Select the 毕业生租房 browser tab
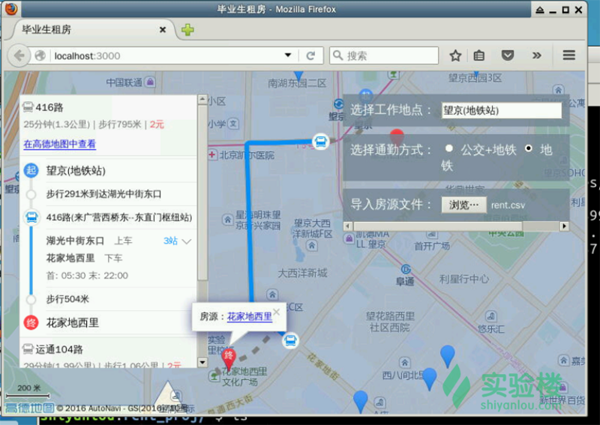 click(x=94, y=30)
